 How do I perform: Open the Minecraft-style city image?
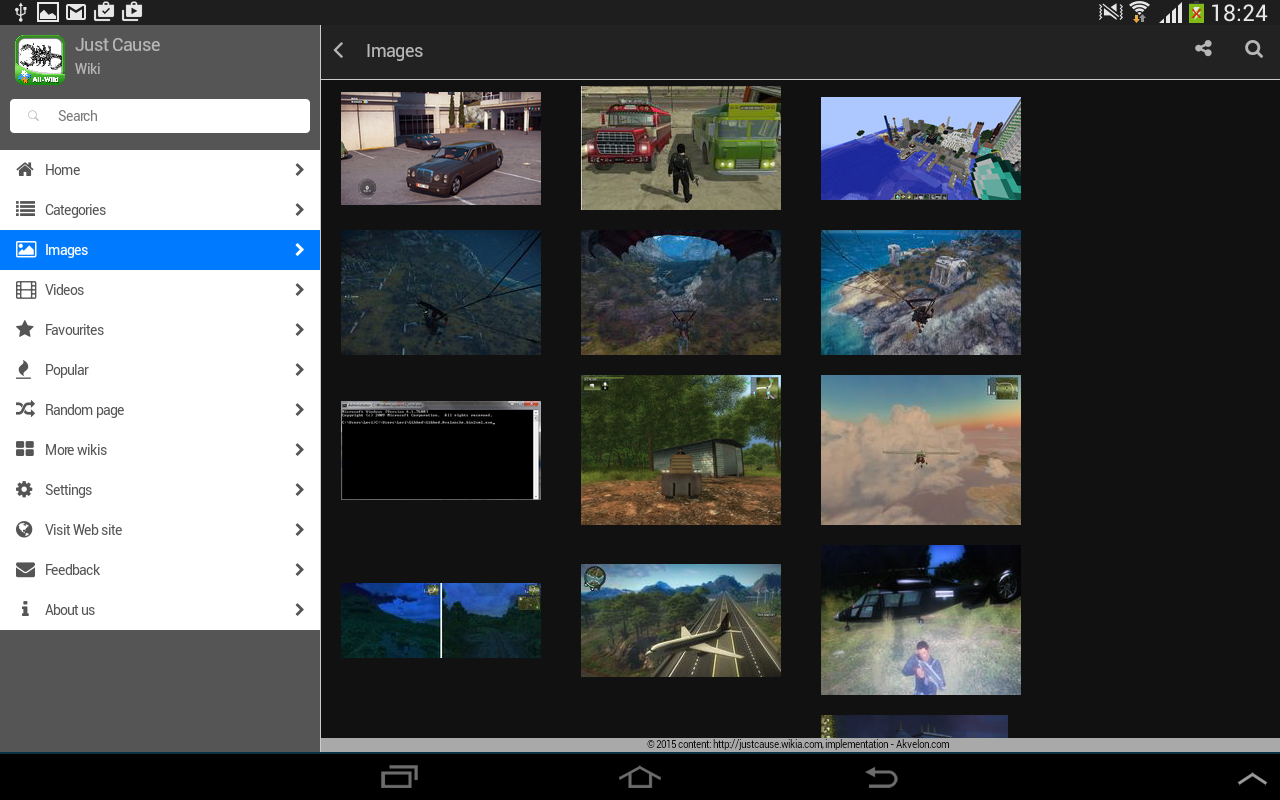click(x=921, y=148)
